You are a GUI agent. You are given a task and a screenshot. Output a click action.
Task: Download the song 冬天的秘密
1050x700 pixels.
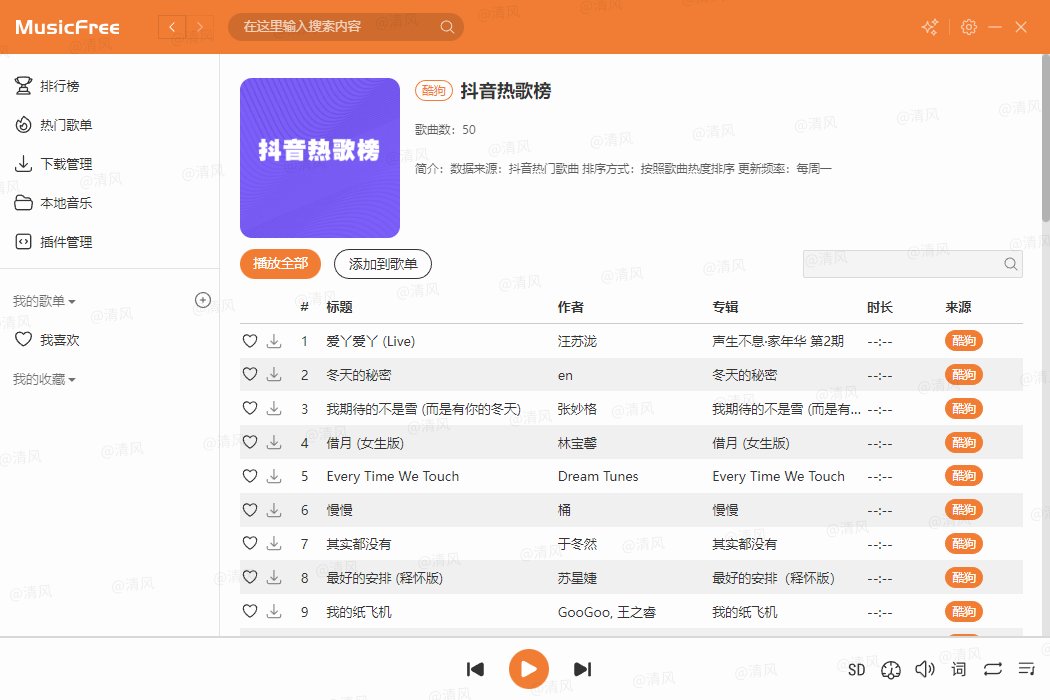(274, 375)
